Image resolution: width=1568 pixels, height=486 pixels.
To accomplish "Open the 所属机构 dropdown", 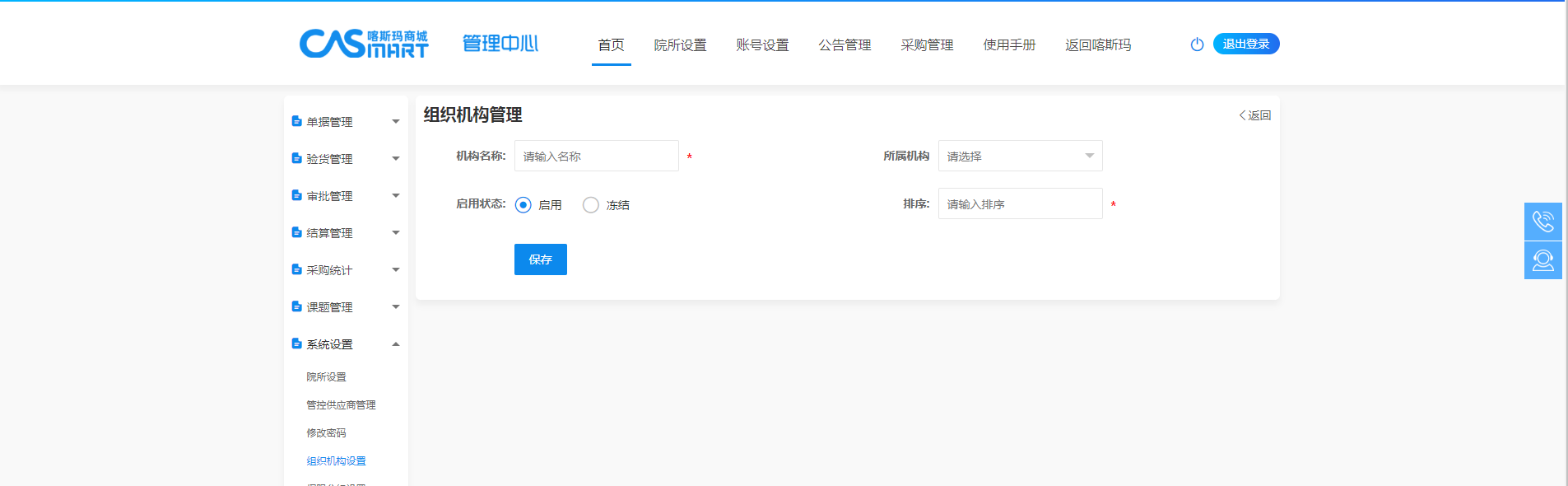I will click(x=1019, y=156).
